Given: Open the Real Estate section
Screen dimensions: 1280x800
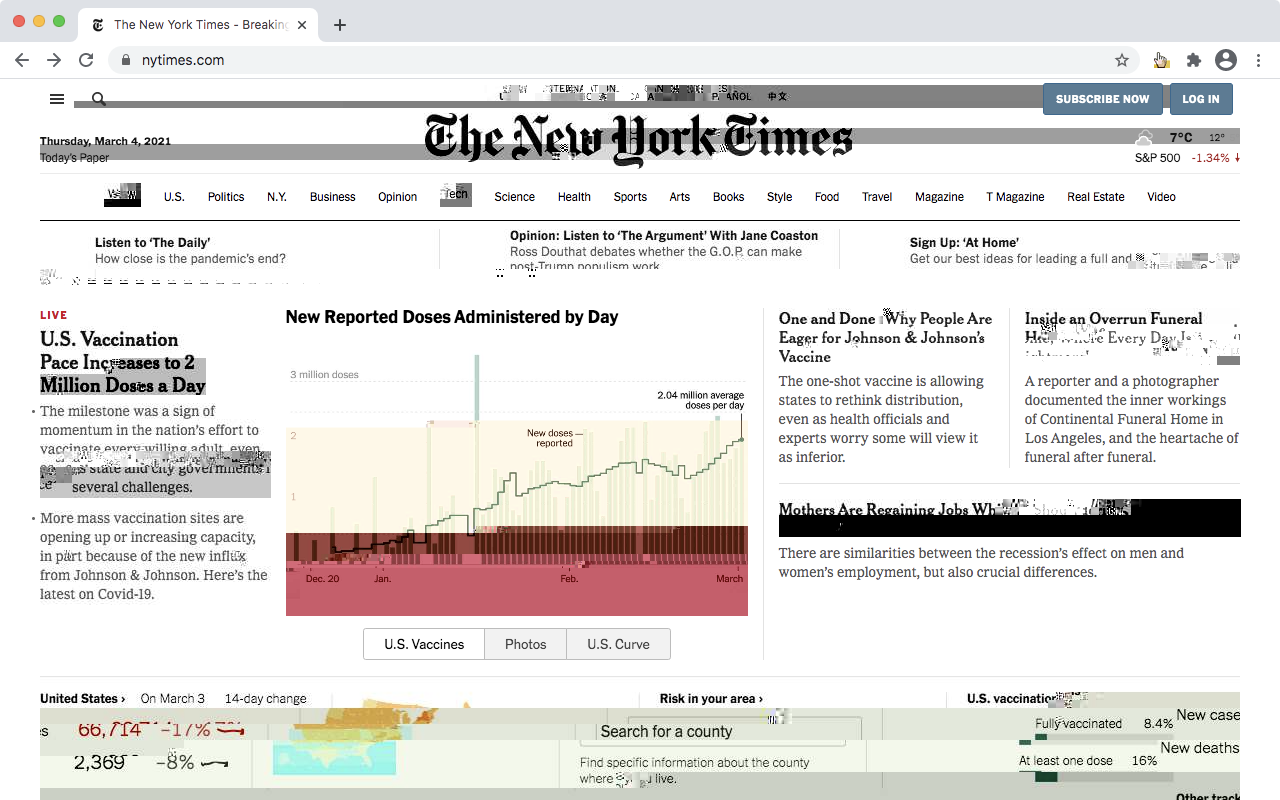Looking at the screenshot, I should 1096,197.
